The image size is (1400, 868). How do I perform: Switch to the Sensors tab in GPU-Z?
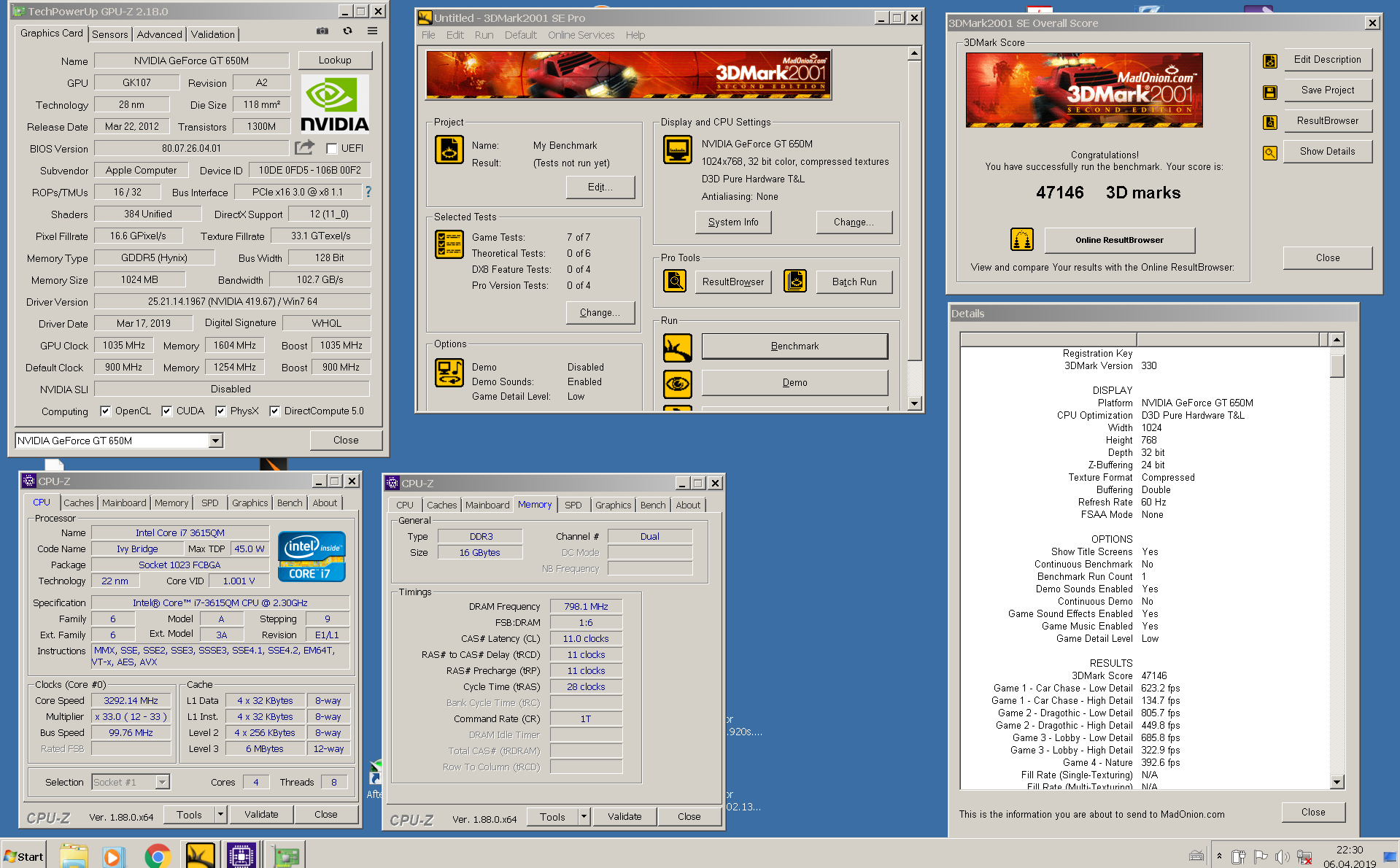(x=110, y=34)
